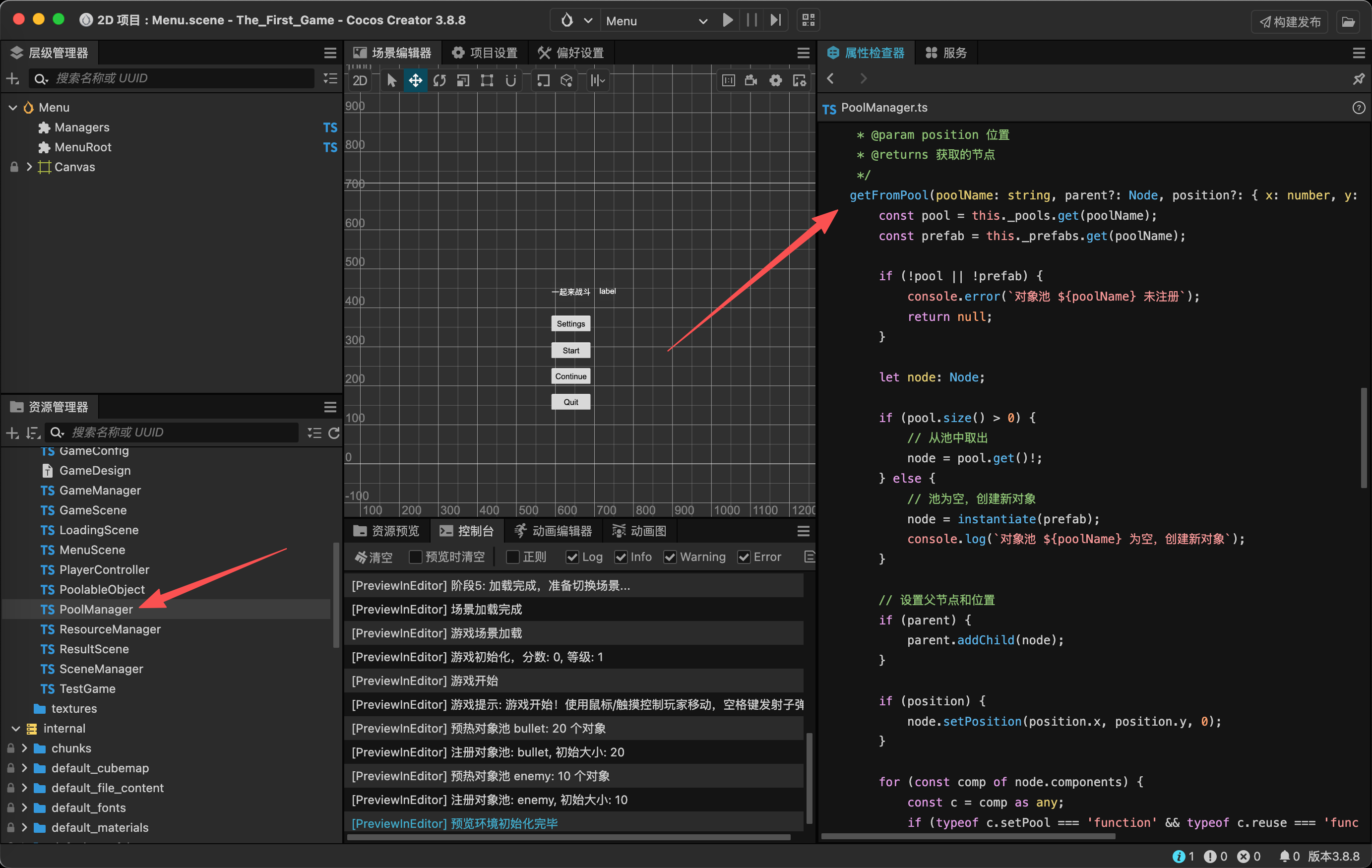Select the Rect transform tool
Image resolution: width=1372 pixels, height=868 pixels.
pos(487,80)
